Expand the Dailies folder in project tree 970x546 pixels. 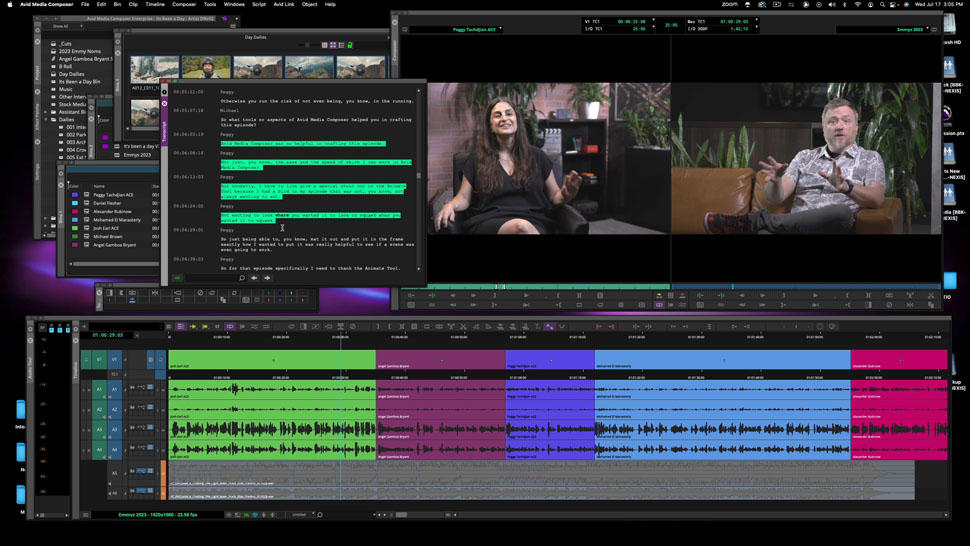(x=46, y=119)
